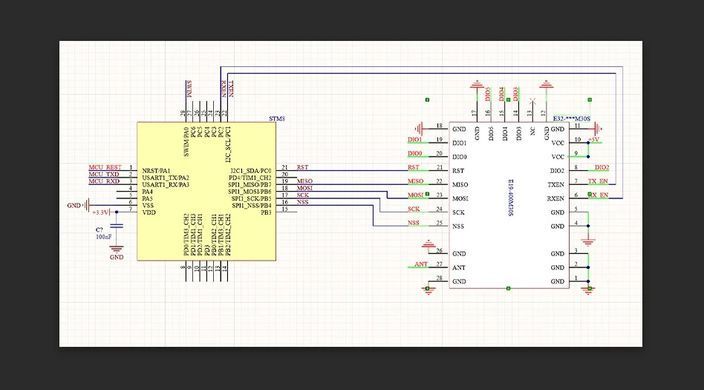
Task: Select the DIO1 net label at pin 19
Action: pos(414,140)
